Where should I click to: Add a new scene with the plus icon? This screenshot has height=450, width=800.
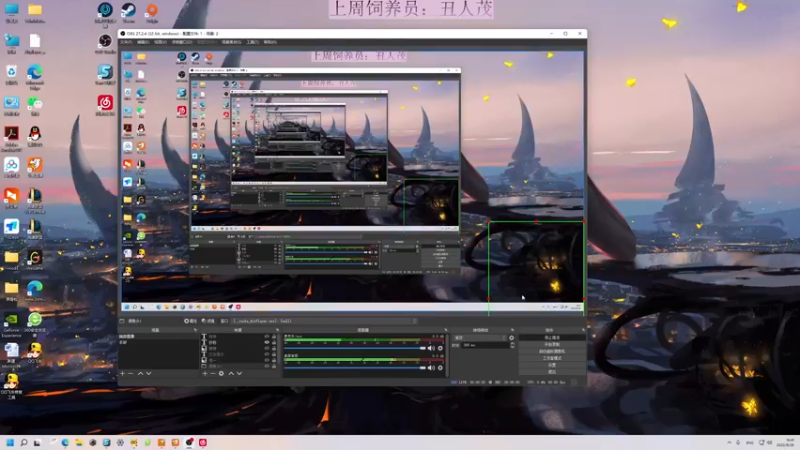122,373
